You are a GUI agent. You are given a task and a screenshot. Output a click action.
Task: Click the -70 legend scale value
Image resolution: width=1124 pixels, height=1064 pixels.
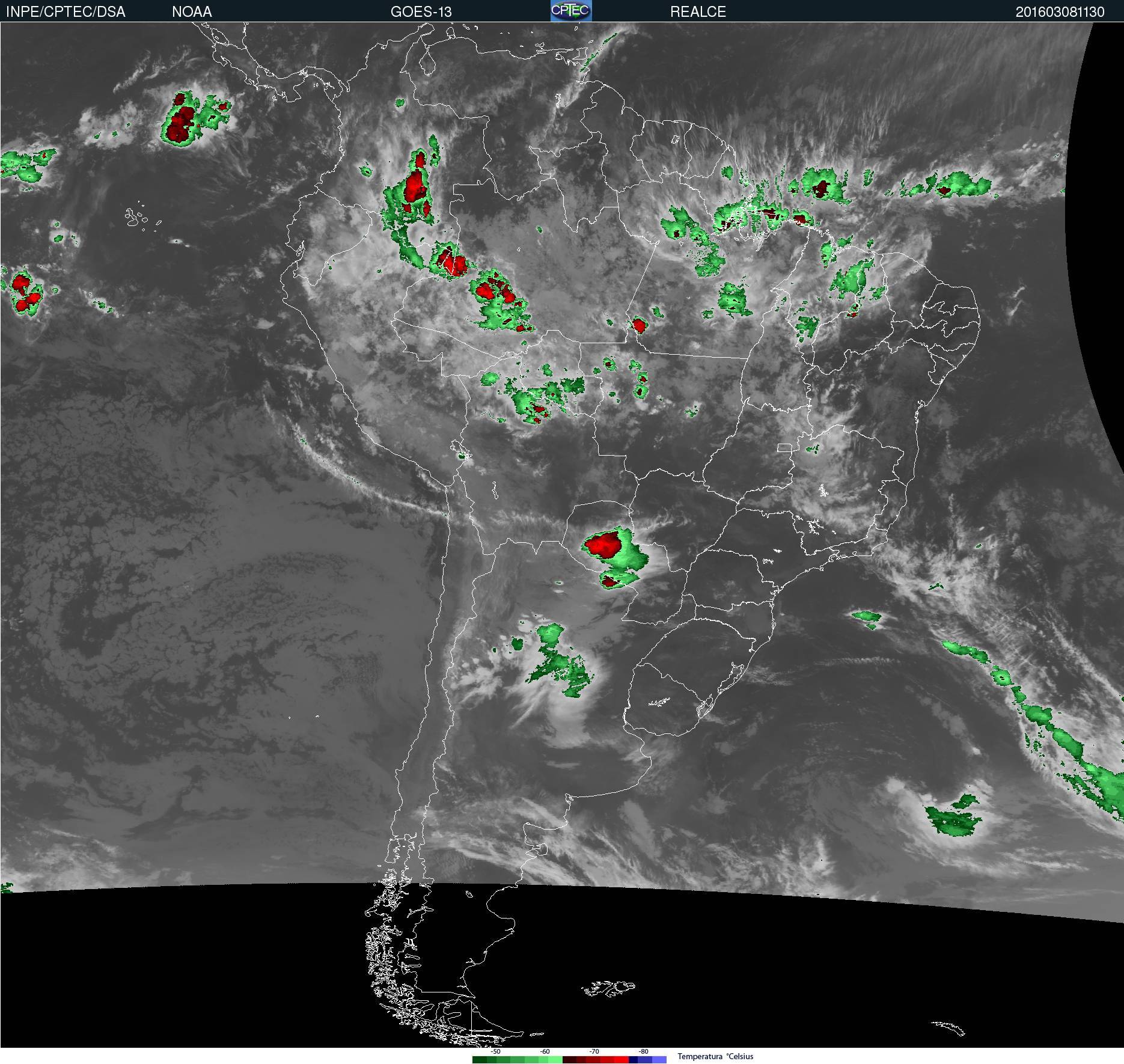(594, 1051)
